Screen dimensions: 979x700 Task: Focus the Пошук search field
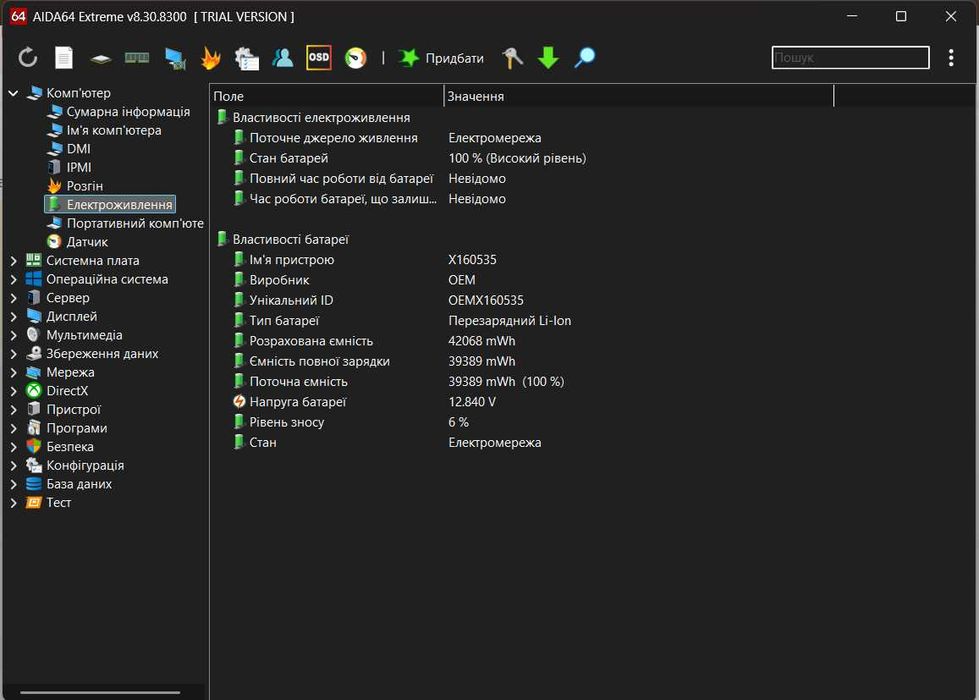point(850,57)
